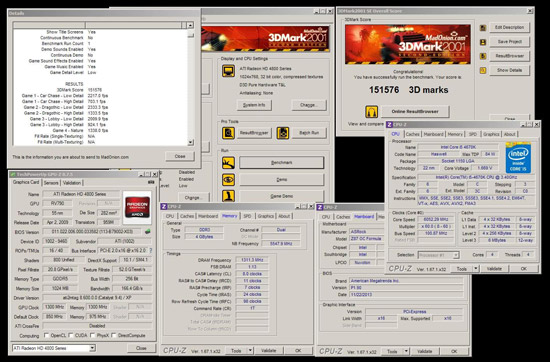Click the Save Project disk icon
The height and width of the screenshot is (362, 550).
click(483, 42)
